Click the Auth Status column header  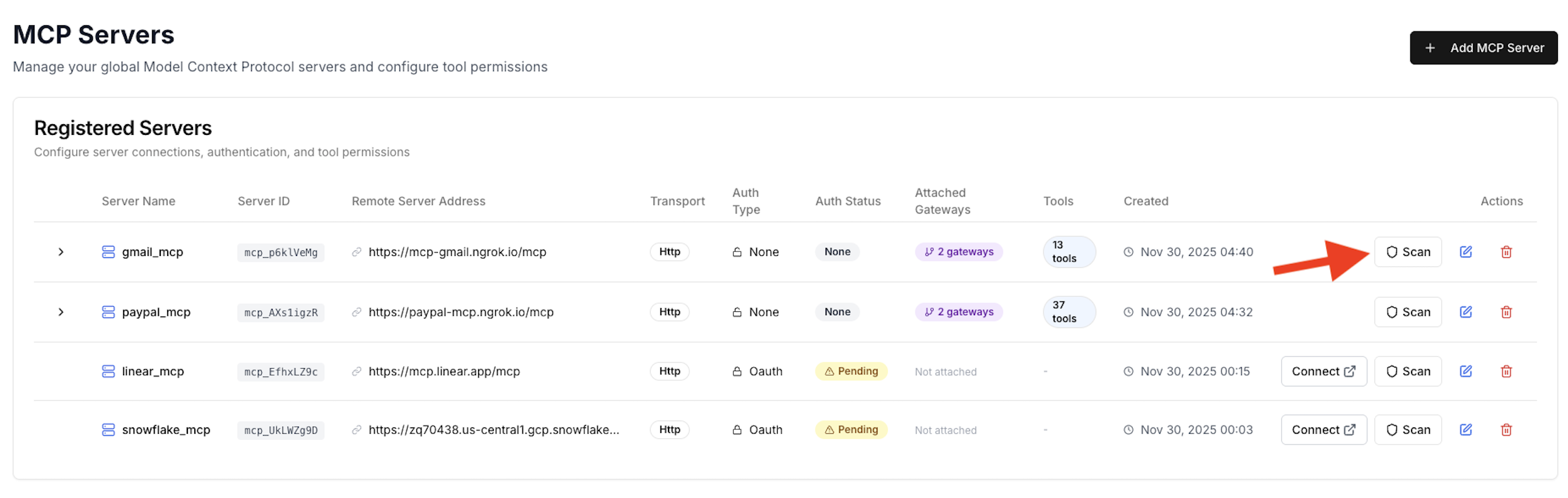pos(848,201)
